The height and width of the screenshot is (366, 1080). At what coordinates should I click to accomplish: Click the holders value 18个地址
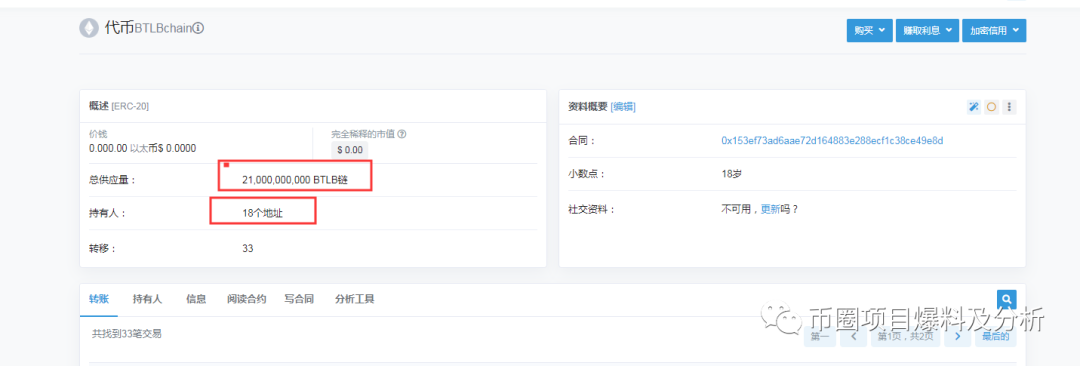(x=262, y=214)
